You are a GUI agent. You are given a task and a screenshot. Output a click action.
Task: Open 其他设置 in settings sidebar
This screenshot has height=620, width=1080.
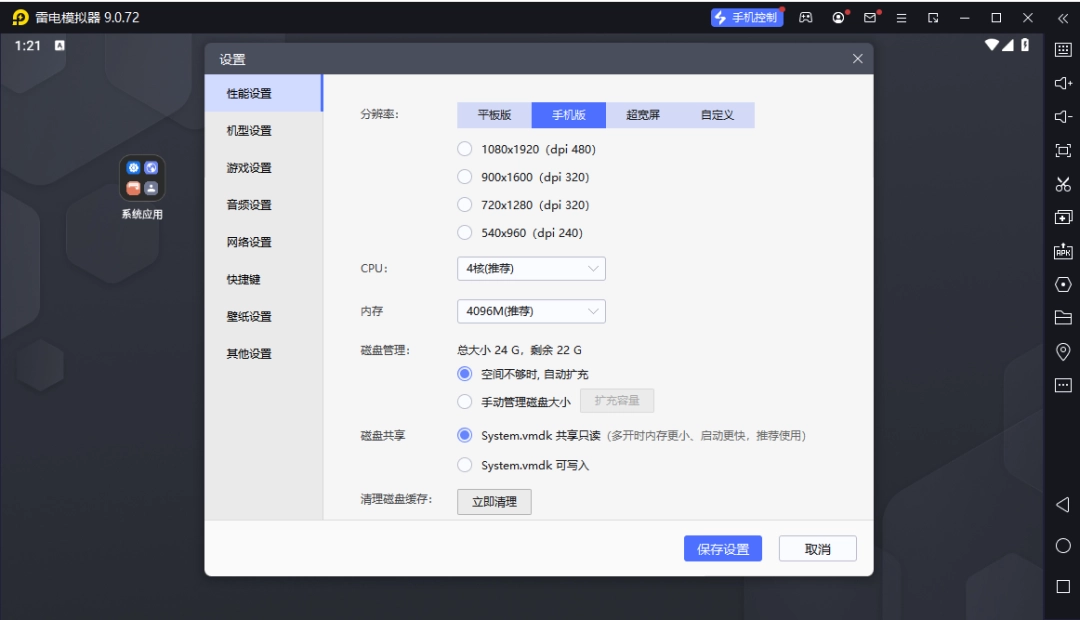tap(263, 353)
